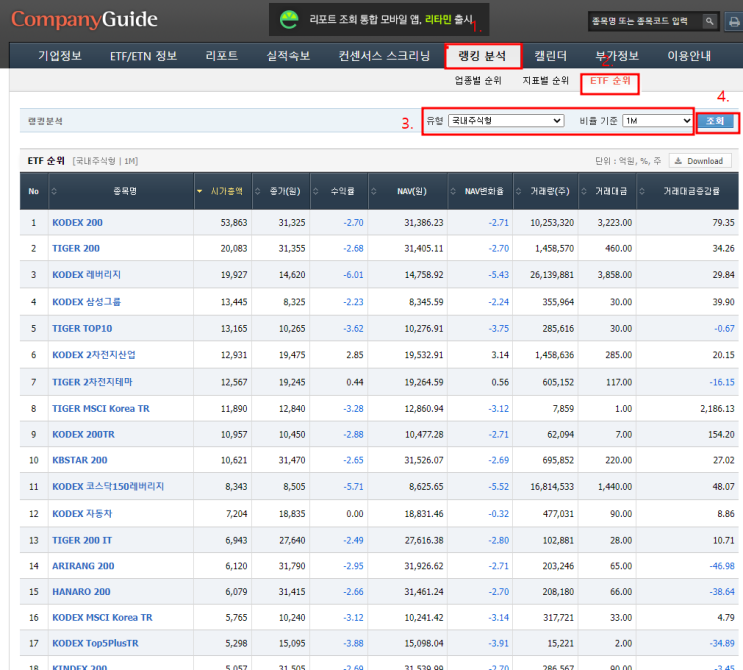Open TIGER 2차전지테마 link
Viewport: 743px width, 670px height.
92,382
